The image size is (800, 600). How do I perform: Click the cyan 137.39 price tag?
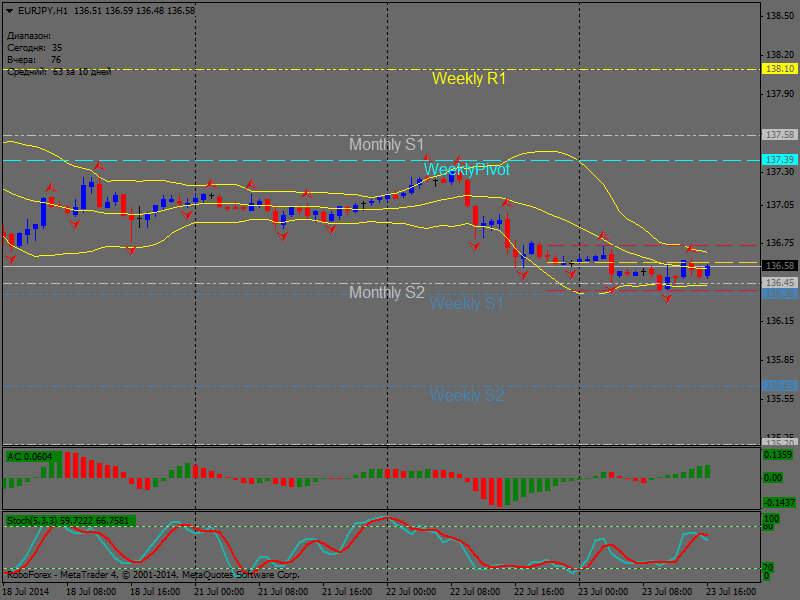pos(779,160)
